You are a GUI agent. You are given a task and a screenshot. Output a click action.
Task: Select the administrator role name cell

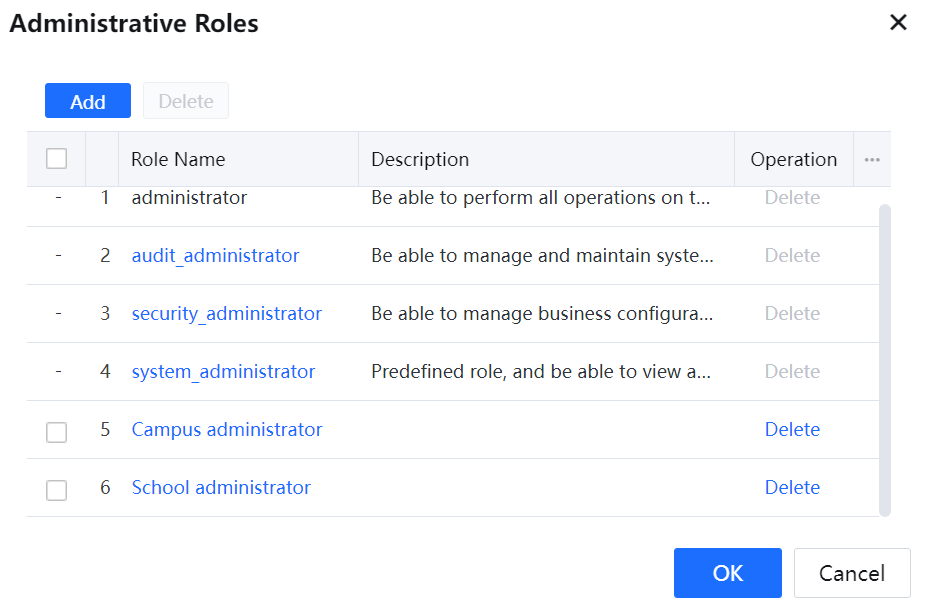tap(189, 198)
